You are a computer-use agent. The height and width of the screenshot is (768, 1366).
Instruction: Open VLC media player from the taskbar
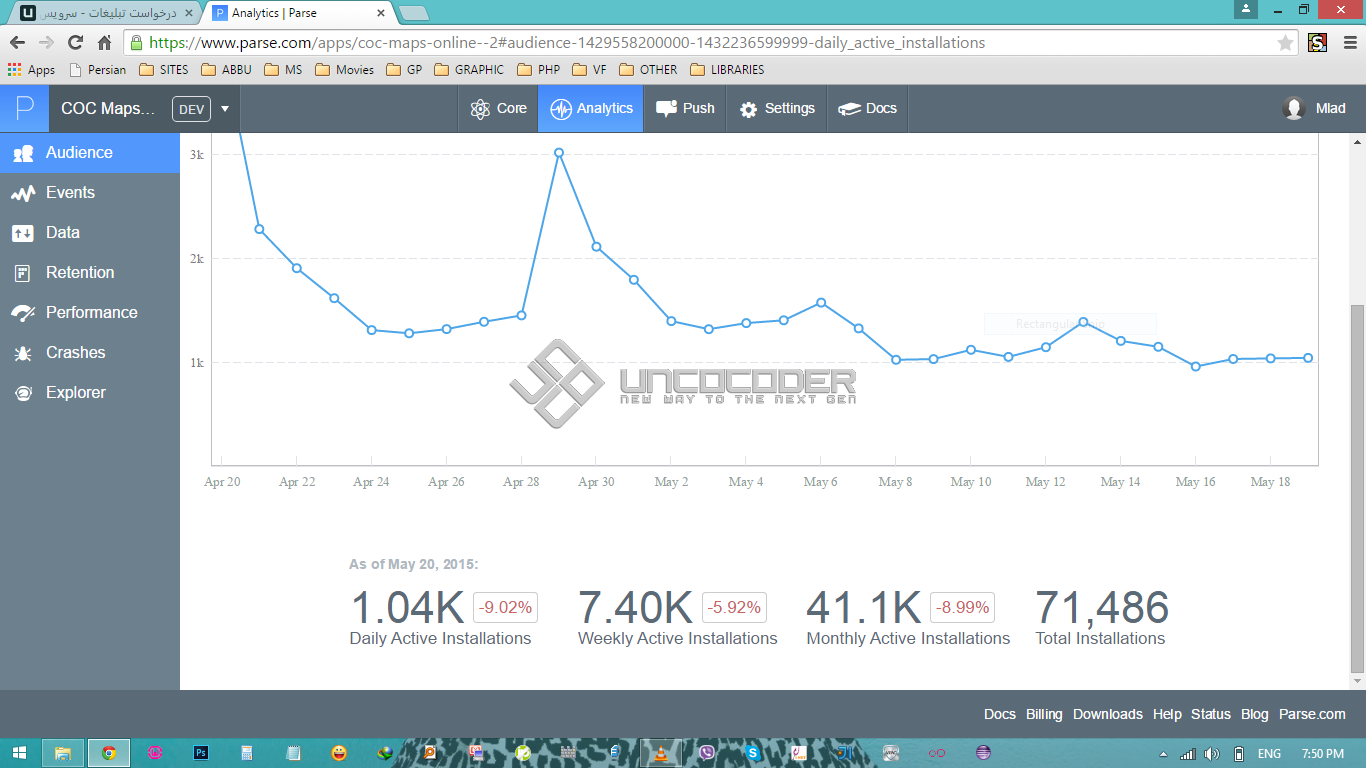coord(660,753)
